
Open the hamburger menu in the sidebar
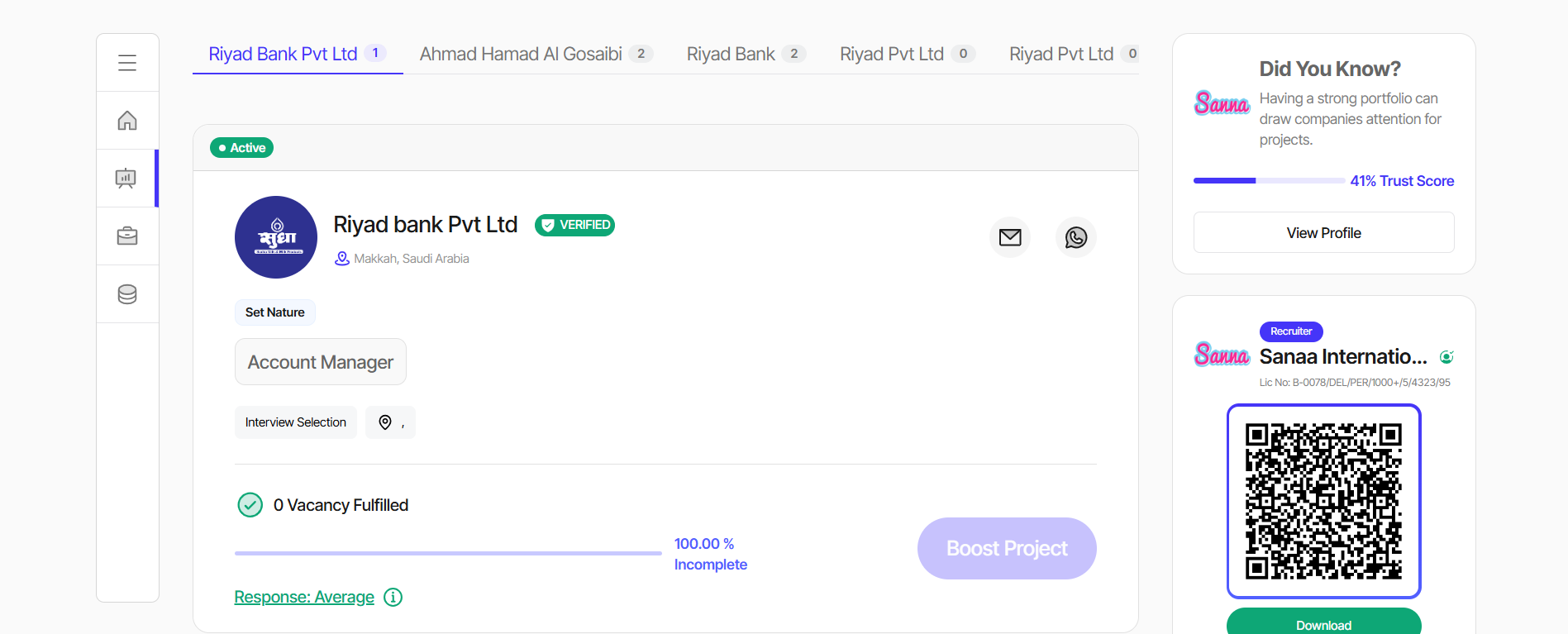pyautogui.click(x=127, y=63)
